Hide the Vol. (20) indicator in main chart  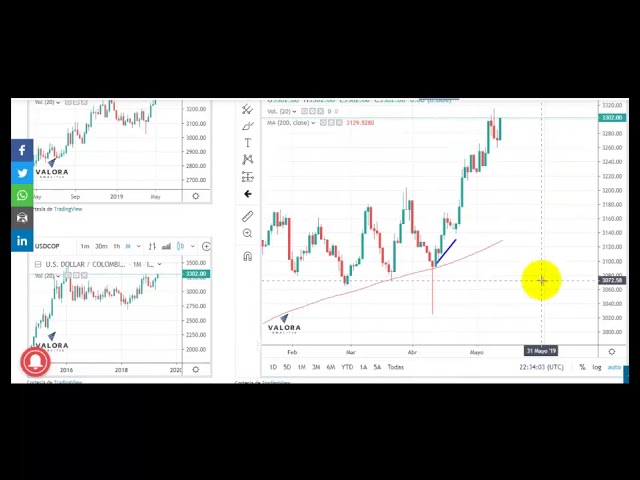pyautogui.click(x=304, y=111)
